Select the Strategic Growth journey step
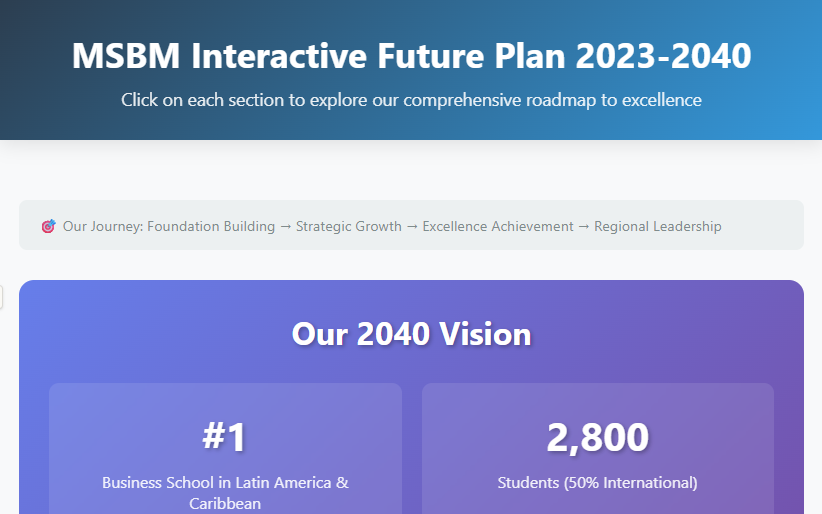This screenshot has height=514, width=822. [349, 226]
